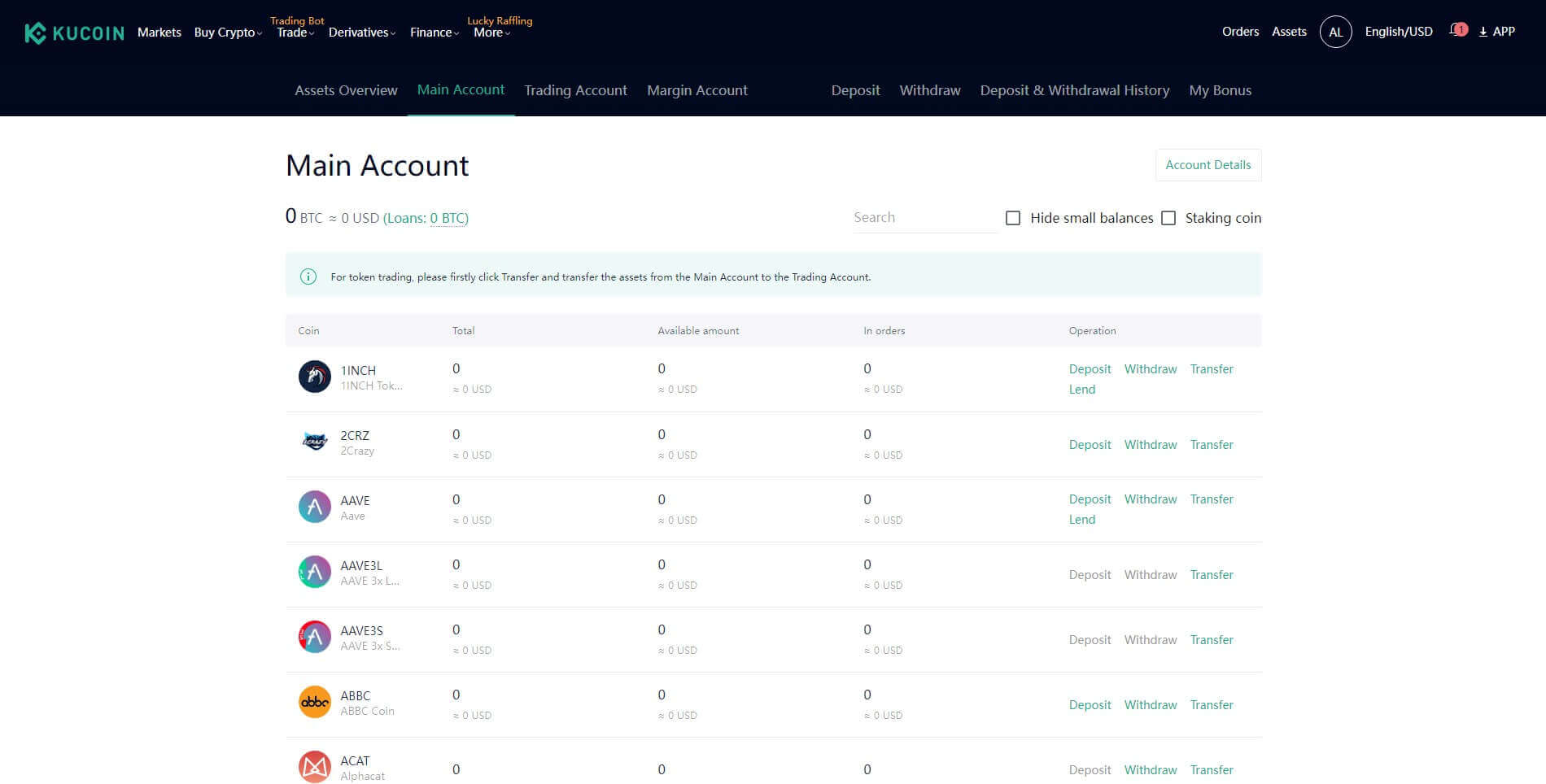Expand the Finance dropdown menu

(434, 33)
